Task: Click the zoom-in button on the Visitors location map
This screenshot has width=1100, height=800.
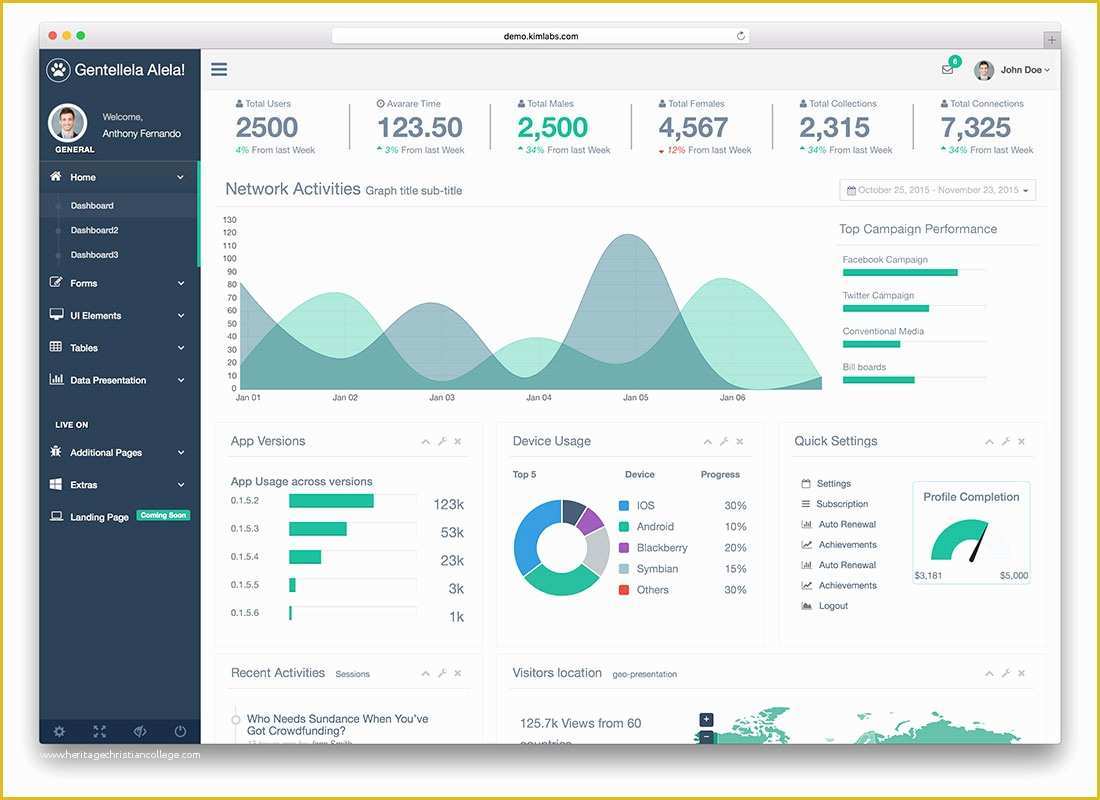Action: [706, 719]
